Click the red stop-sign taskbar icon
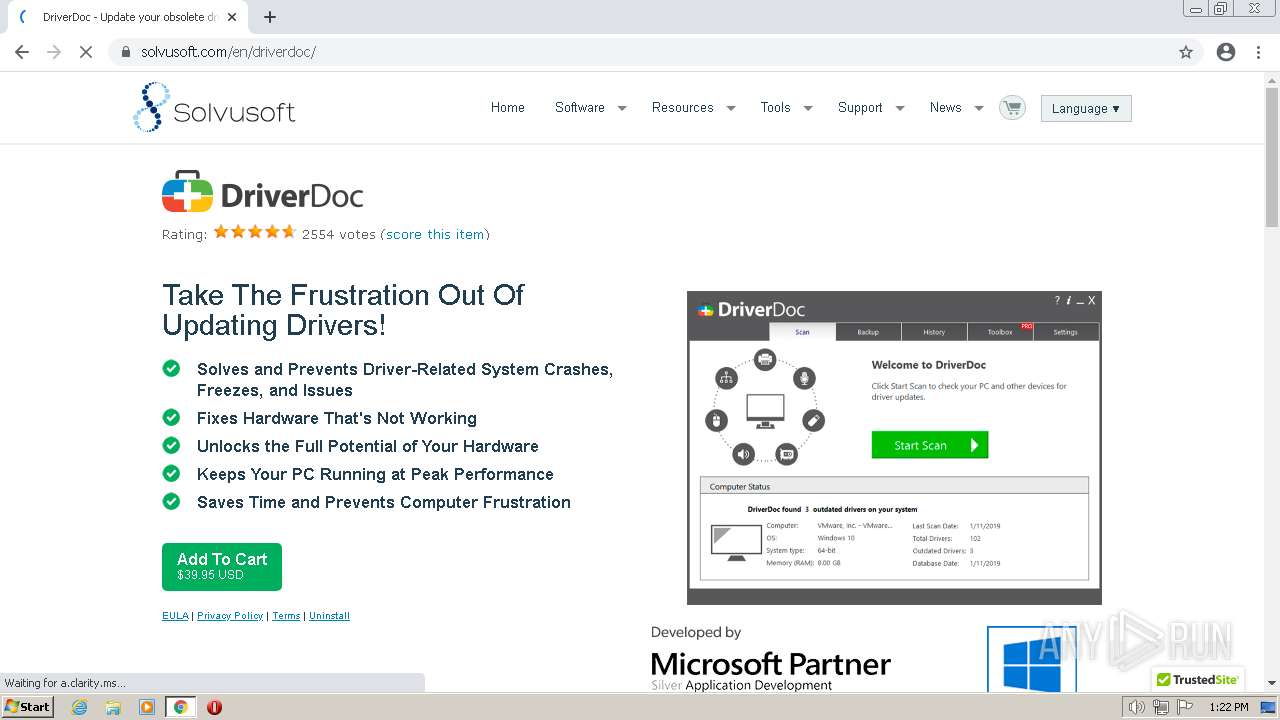Image resolution: width=1280 pixels, height=720 pixels. pyautogui.click(x=214, y=707)
